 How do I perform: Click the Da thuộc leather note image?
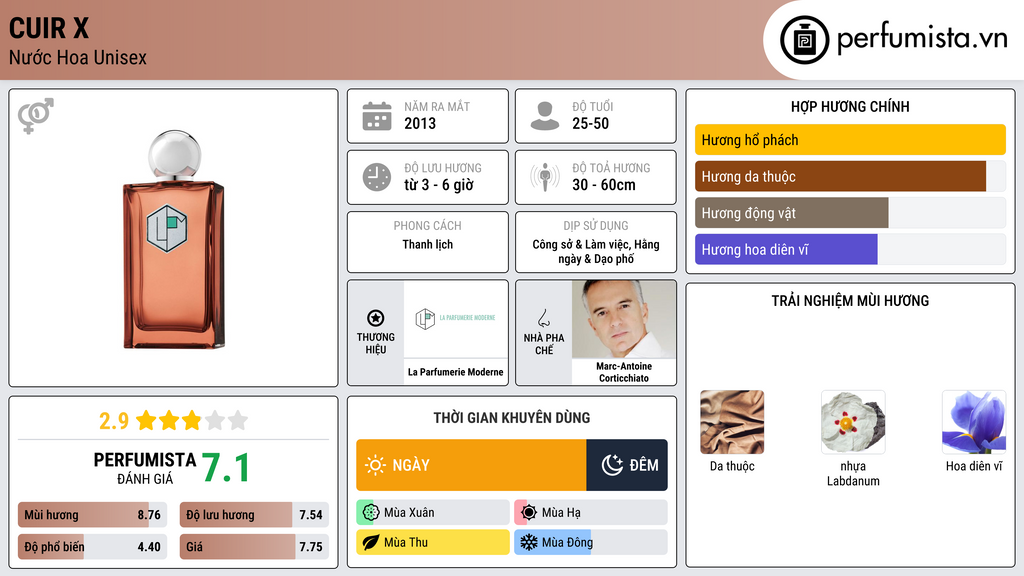pos(732,422)
